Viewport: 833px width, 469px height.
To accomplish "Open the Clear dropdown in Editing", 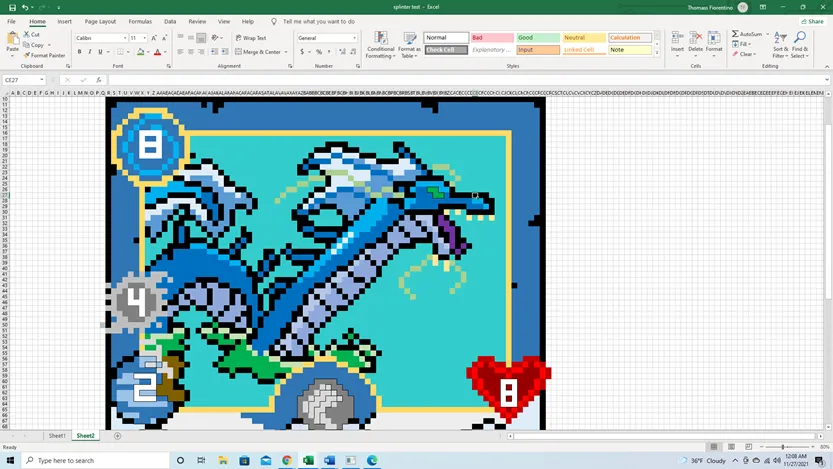I will [745, 54].
